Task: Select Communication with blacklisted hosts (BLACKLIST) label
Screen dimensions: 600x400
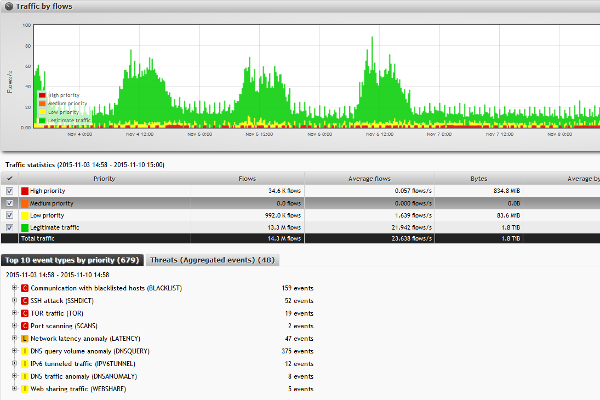Action: 106,288
